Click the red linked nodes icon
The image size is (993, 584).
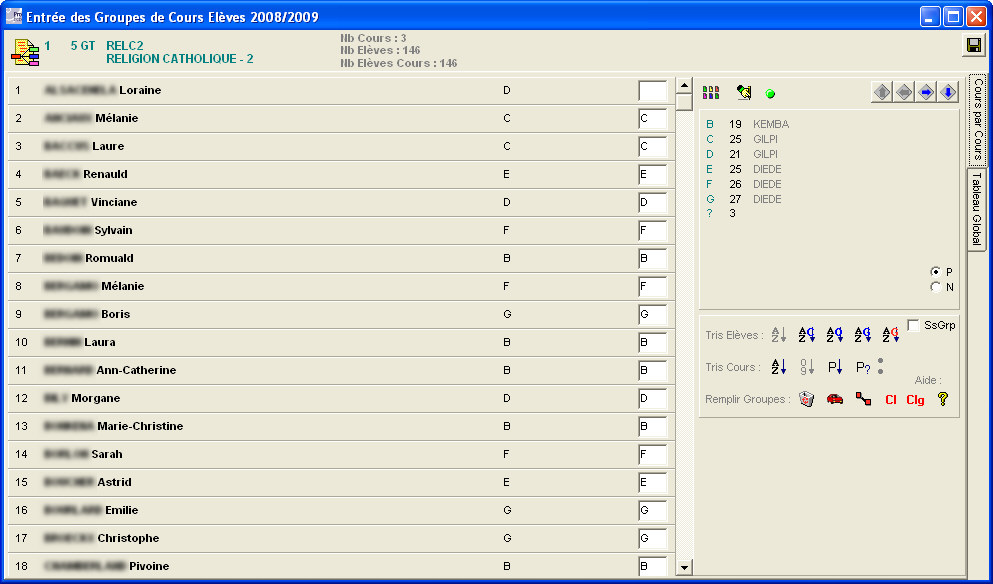(x=863, y=399)
